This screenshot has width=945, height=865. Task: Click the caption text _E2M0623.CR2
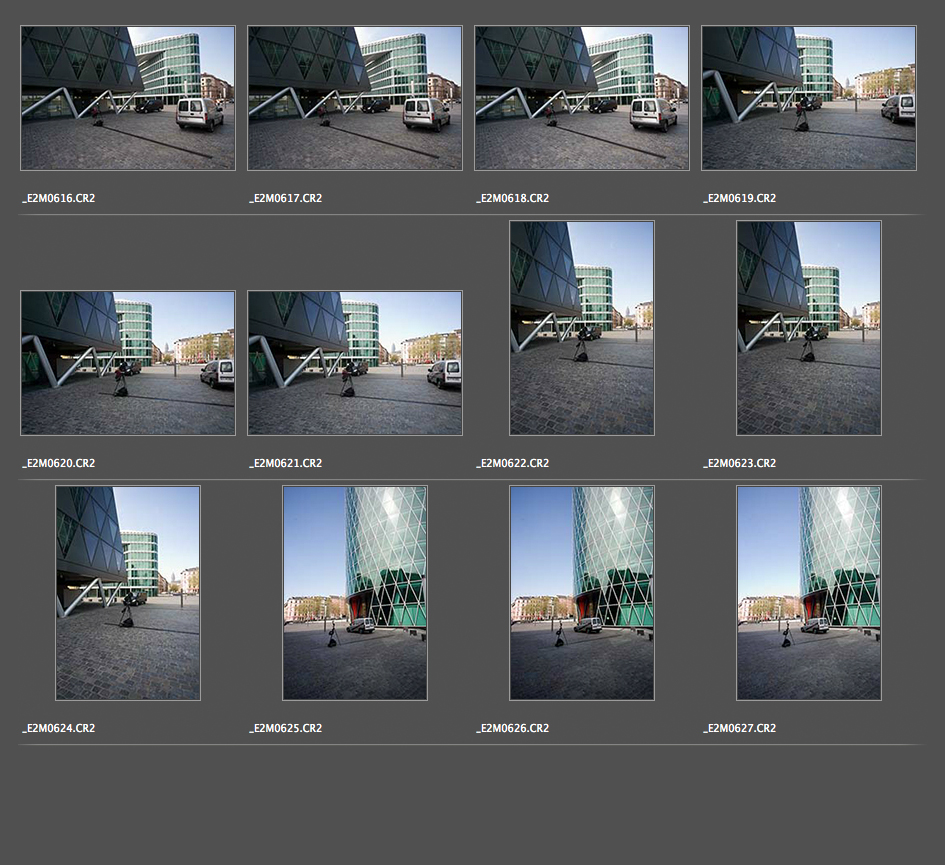[740, 464]
